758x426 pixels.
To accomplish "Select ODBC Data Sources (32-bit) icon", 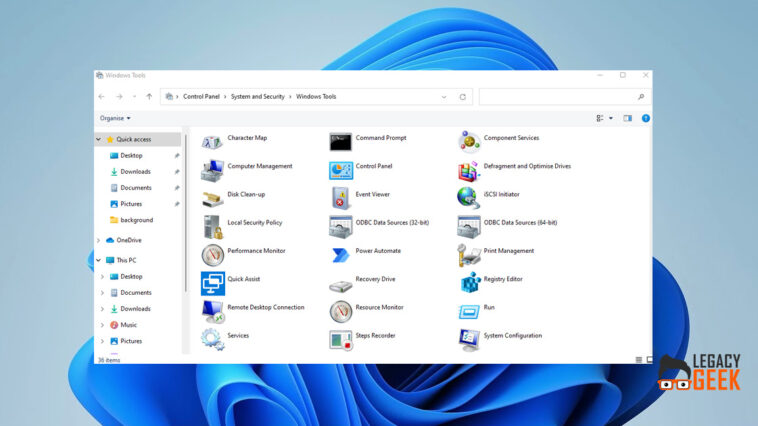I will click(340, 227).
